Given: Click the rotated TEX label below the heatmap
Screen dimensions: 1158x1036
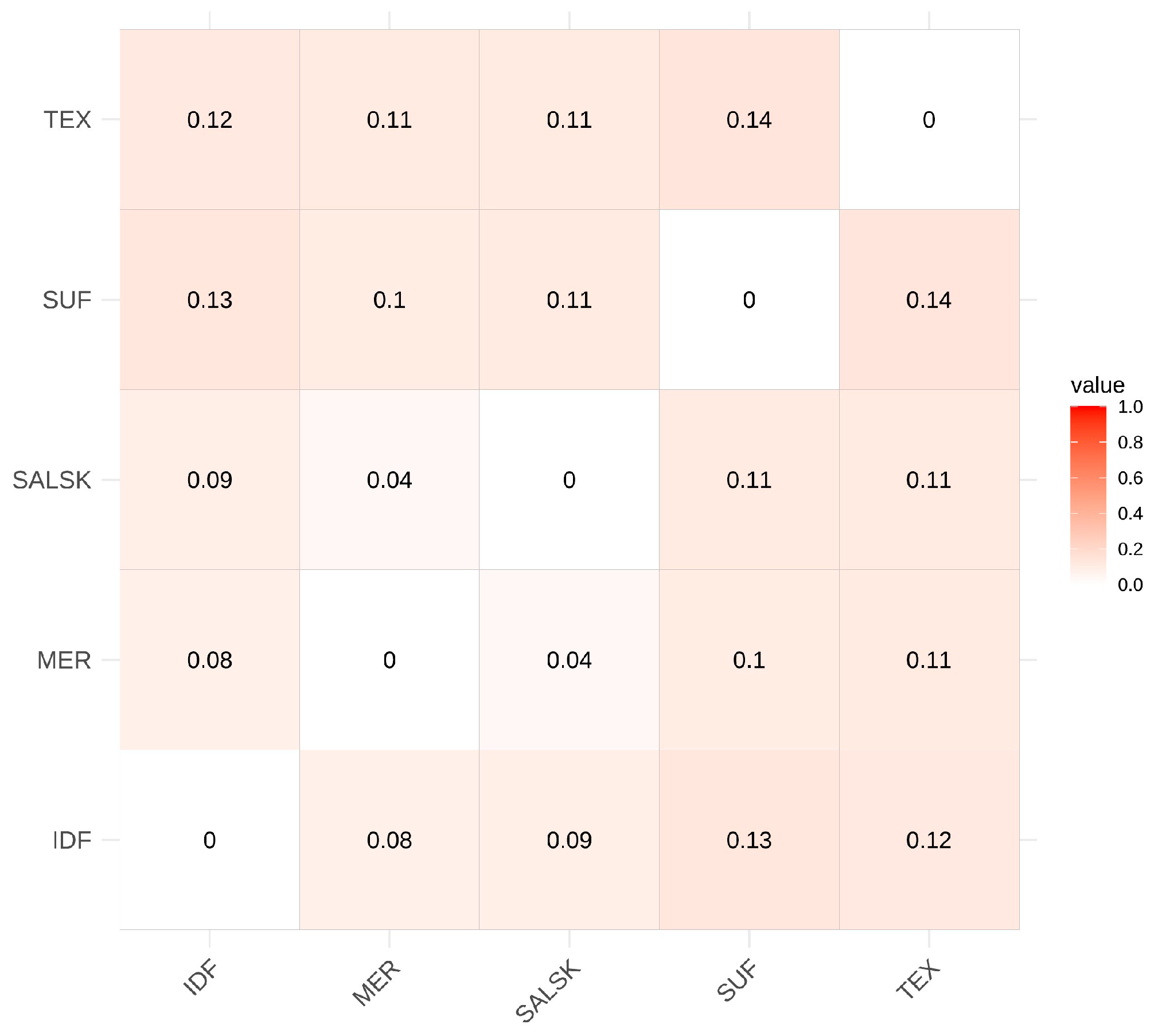Looking at the screenshot, I should [x=918, y=979].
